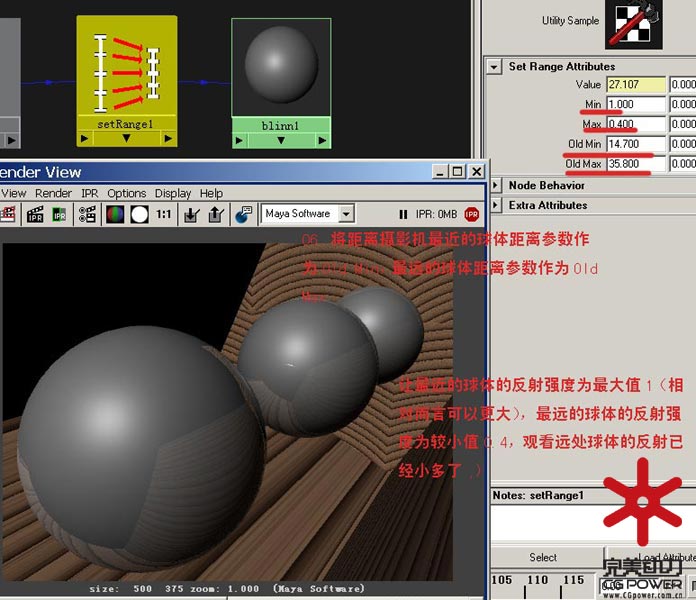The width and height of the screenshot is (696, 600).
Task: Click the second Value field showing 0.000
Action: (x=683, y=84)
